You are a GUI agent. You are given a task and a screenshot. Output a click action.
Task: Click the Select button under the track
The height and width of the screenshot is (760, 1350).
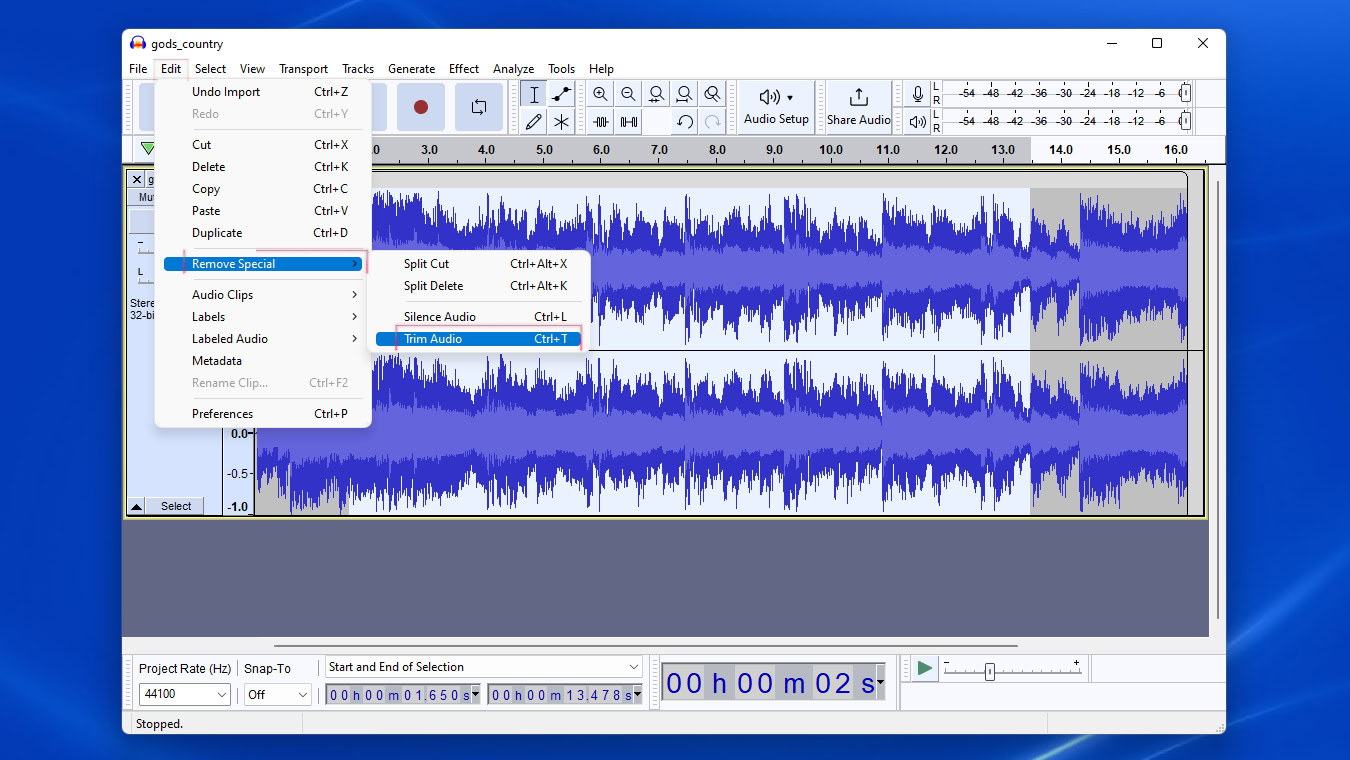click(x=176, y=506)
